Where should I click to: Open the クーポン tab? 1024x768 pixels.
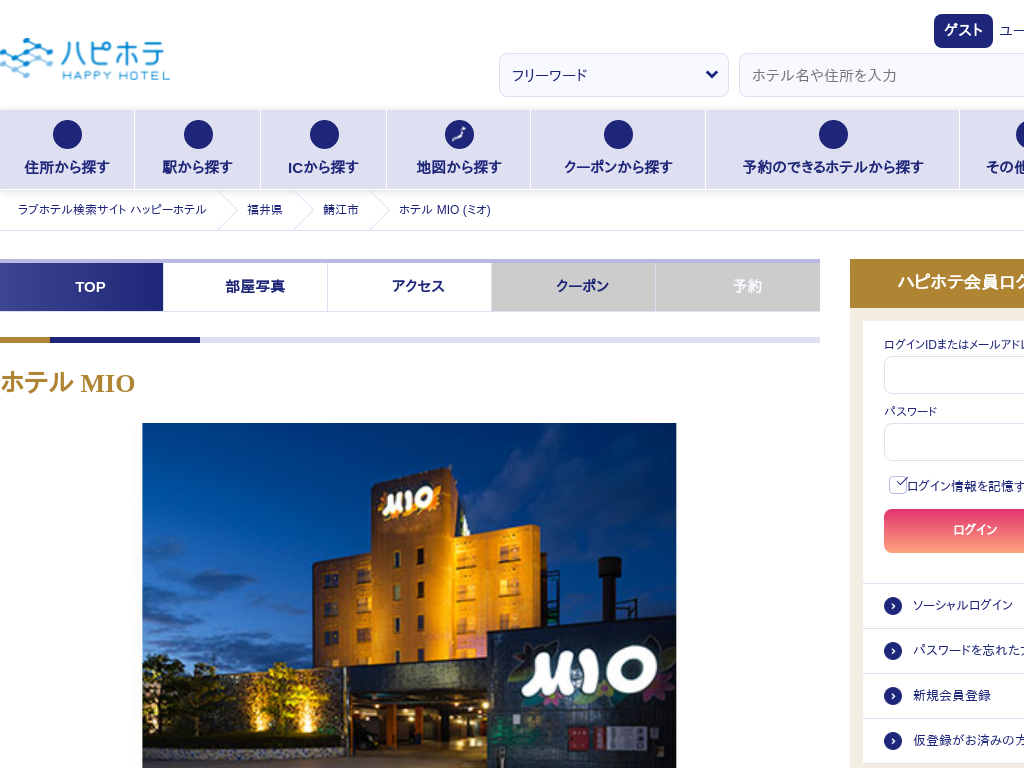pyautogui.click(x=573, y=287)
